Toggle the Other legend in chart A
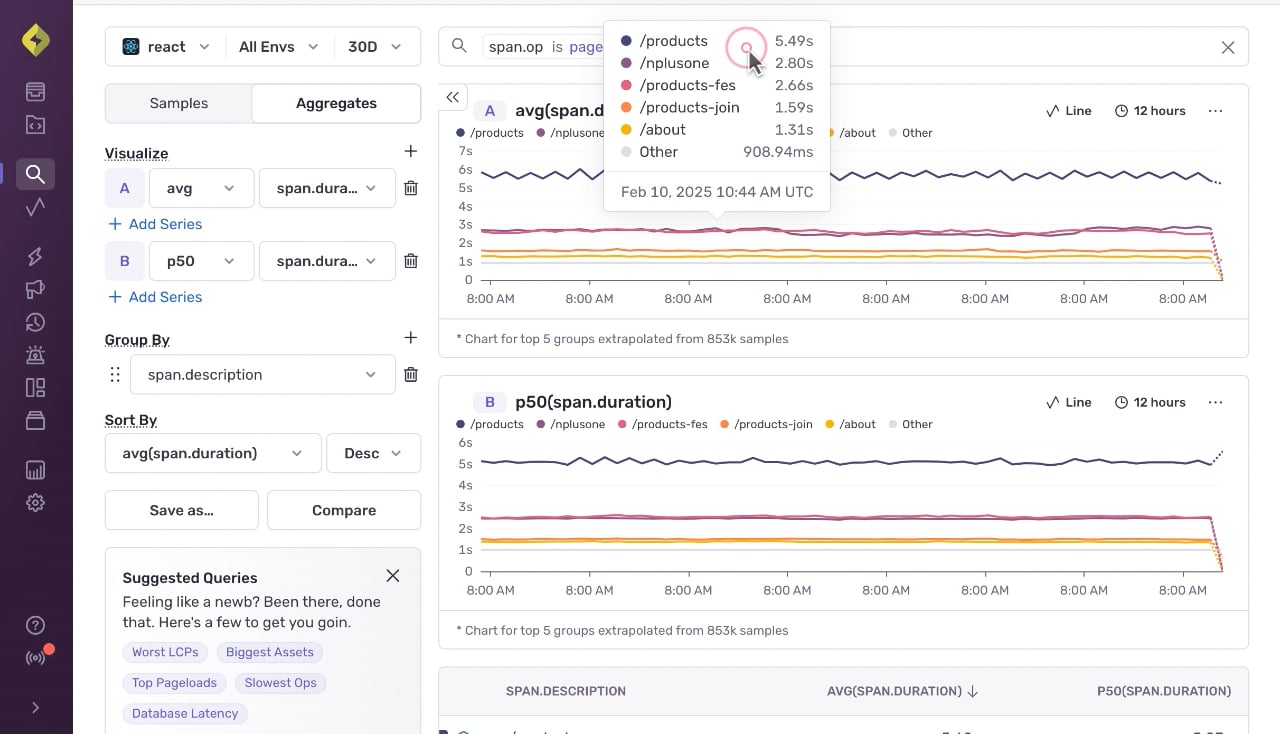 click(x=910, y=133)
